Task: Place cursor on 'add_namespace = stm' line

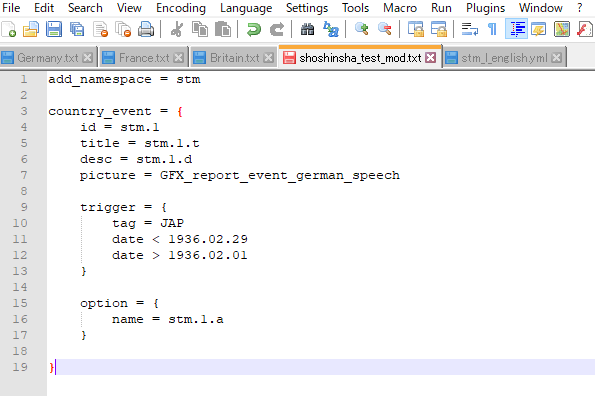Action: click(x=124, y=79)
